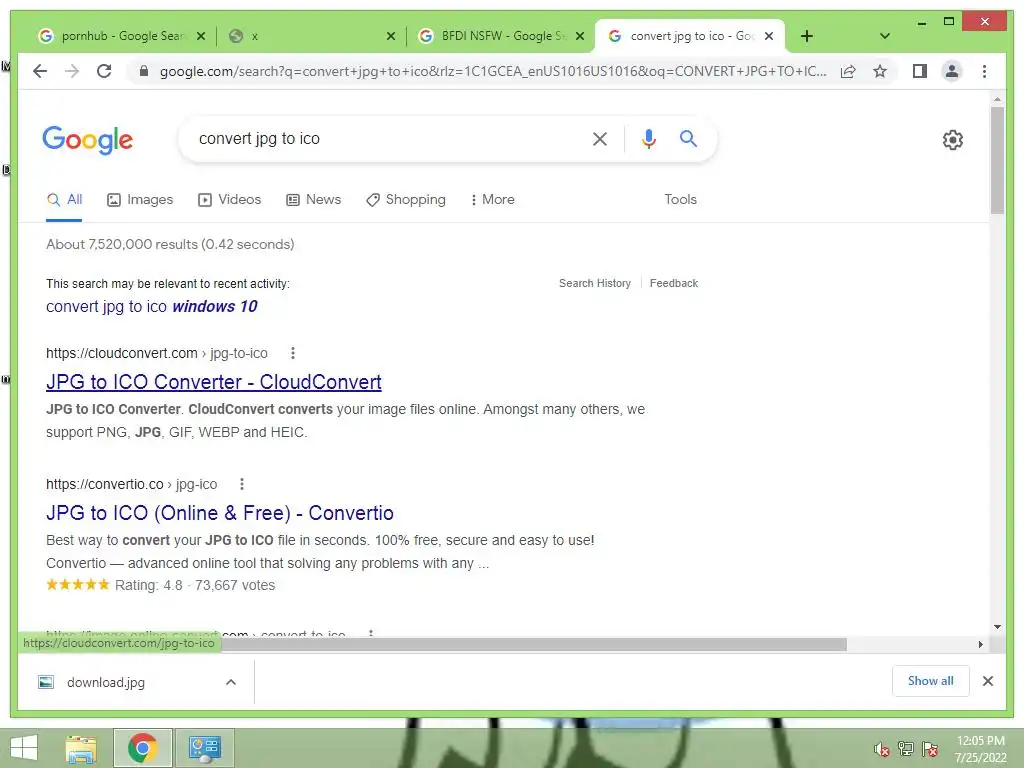Open Windows Start menu
This screenshot has width=1024, height=768.
click(24, 748)
